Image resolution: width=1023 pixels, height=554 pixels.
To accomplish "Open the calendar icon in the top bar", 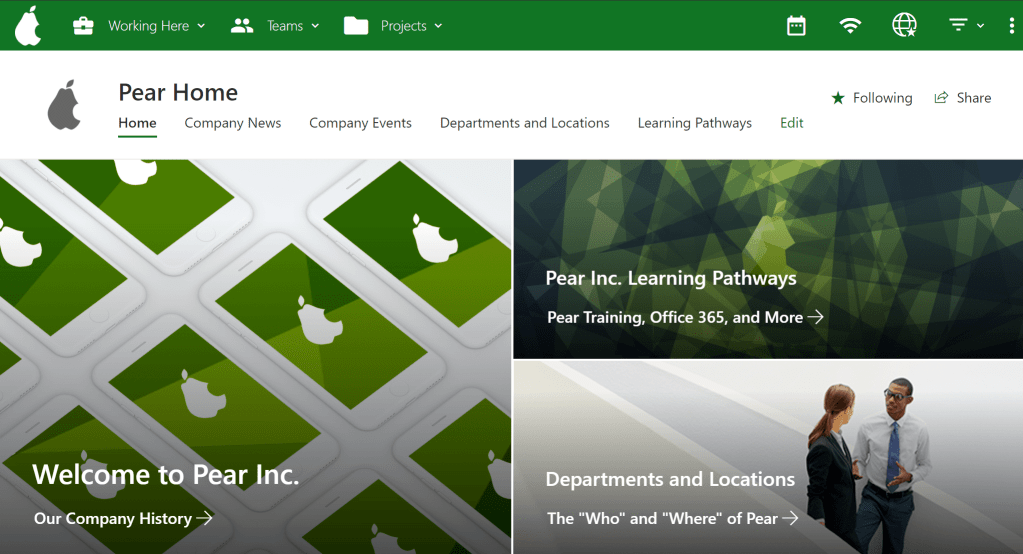I will point(796,26).
